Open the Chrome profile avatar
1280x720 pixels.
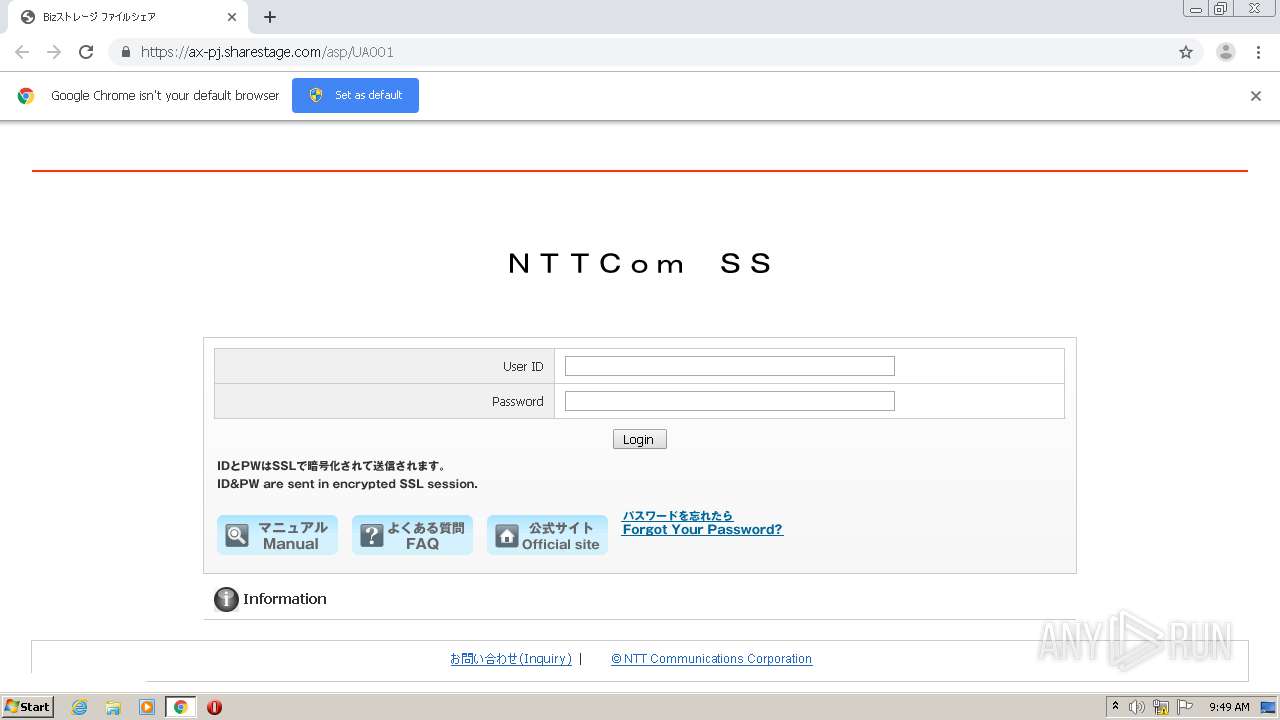[1226, 52]
